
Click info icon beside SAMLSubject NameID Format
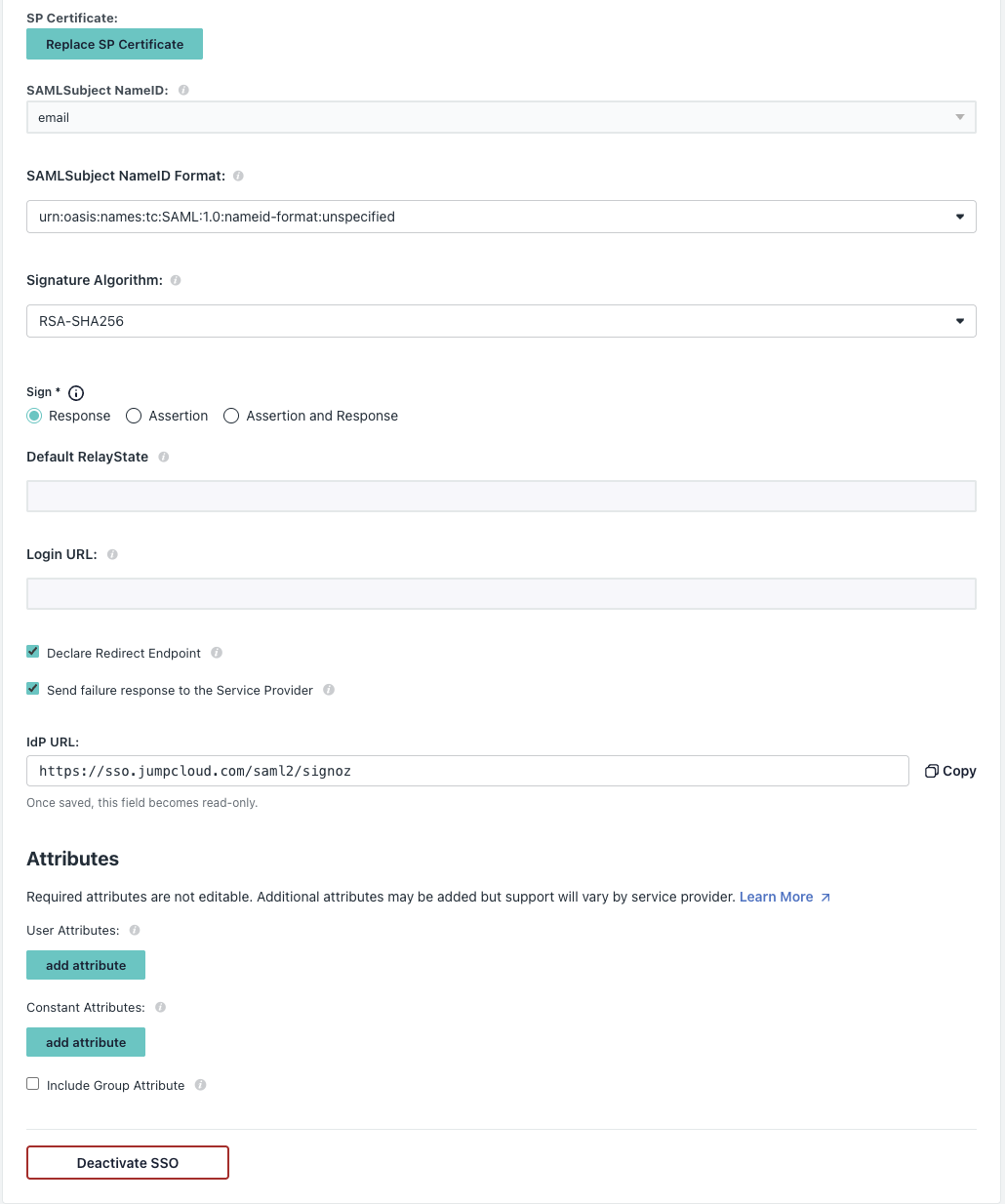[x=238, y=176]
